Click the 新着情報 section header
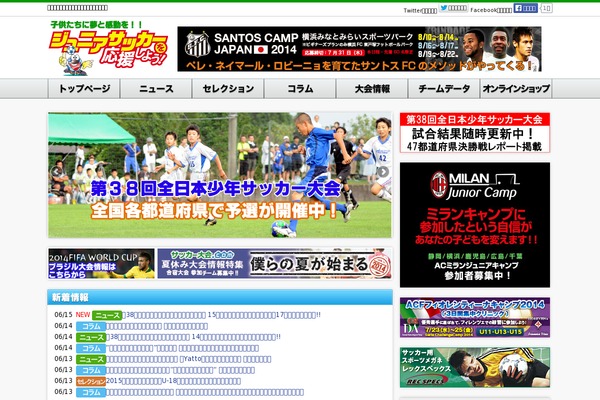This screenshot has height=400, width=600. point(220,297)
